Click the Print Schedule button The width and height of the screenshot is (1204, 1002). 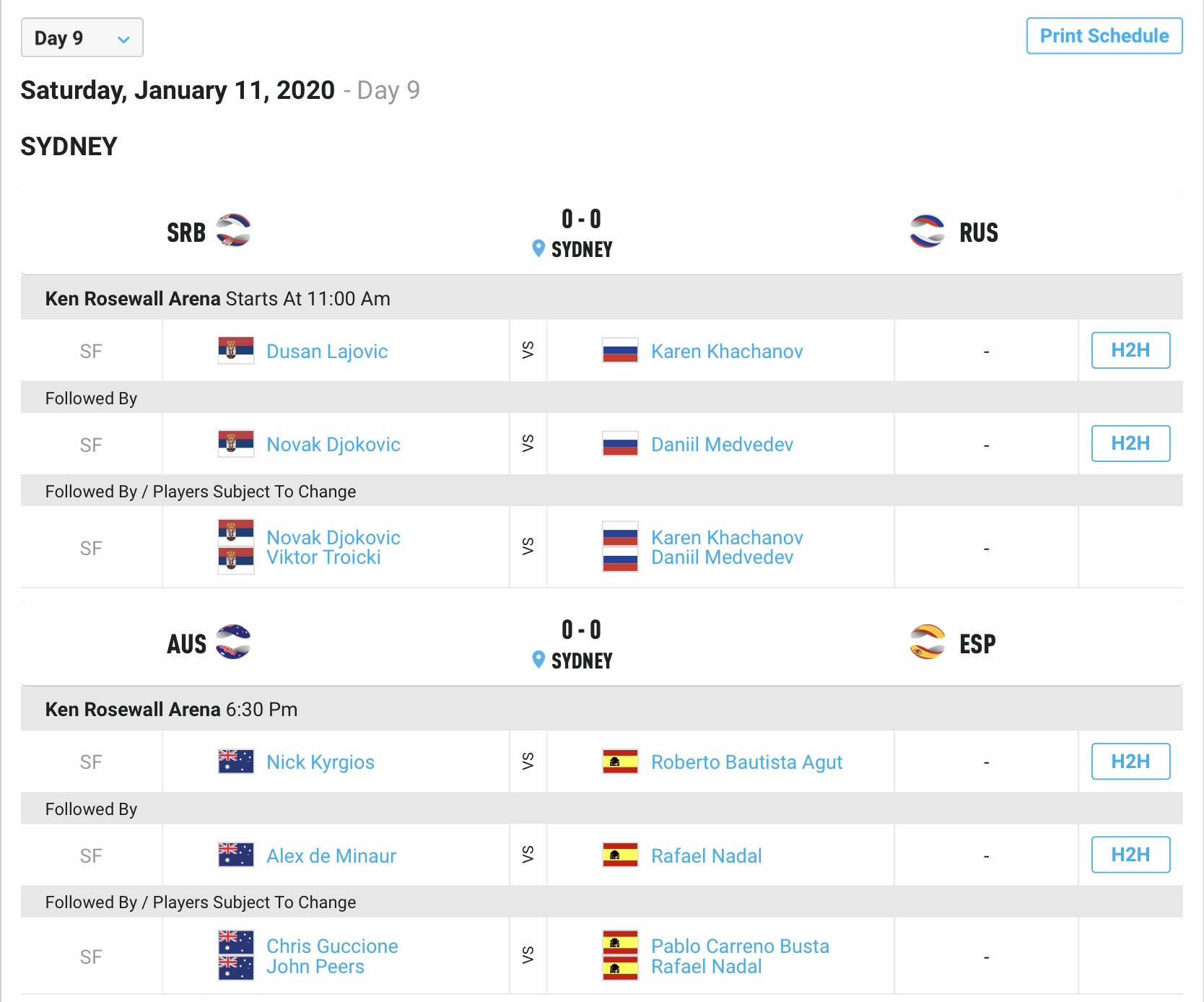click(1104, 36)
